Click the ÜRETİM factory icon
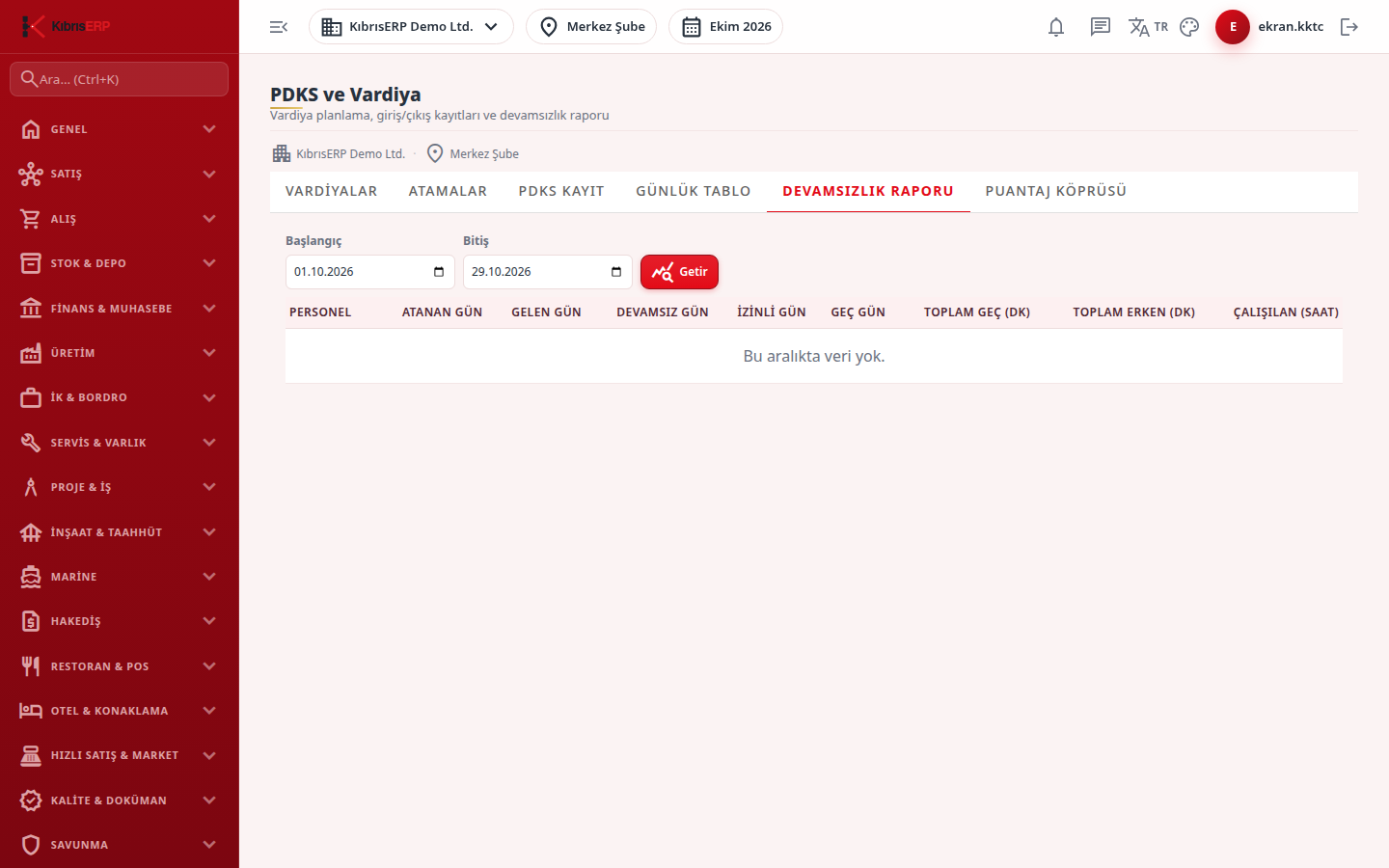Image resolution: width=1389 pixels, height=868 pixels. (x=31, y=353)
